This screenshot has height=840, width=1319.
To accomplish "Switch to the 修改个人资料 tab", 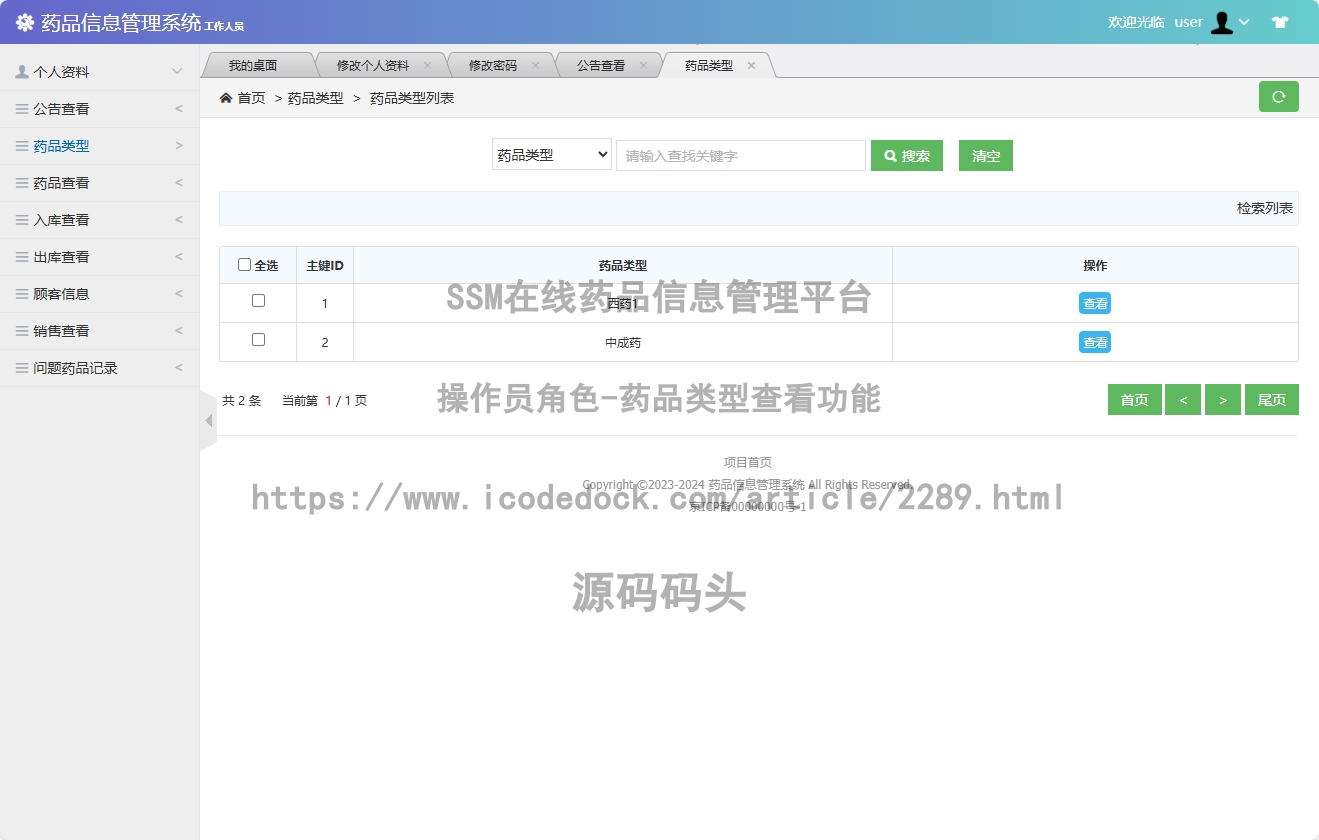I will click(x=372, y=65).
